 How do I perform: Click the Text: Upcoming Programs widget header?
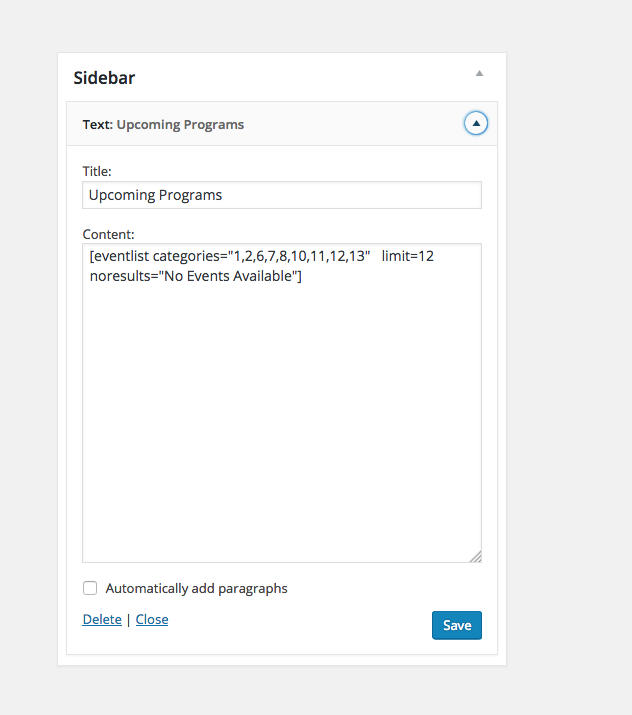click(x=180, y=125)
